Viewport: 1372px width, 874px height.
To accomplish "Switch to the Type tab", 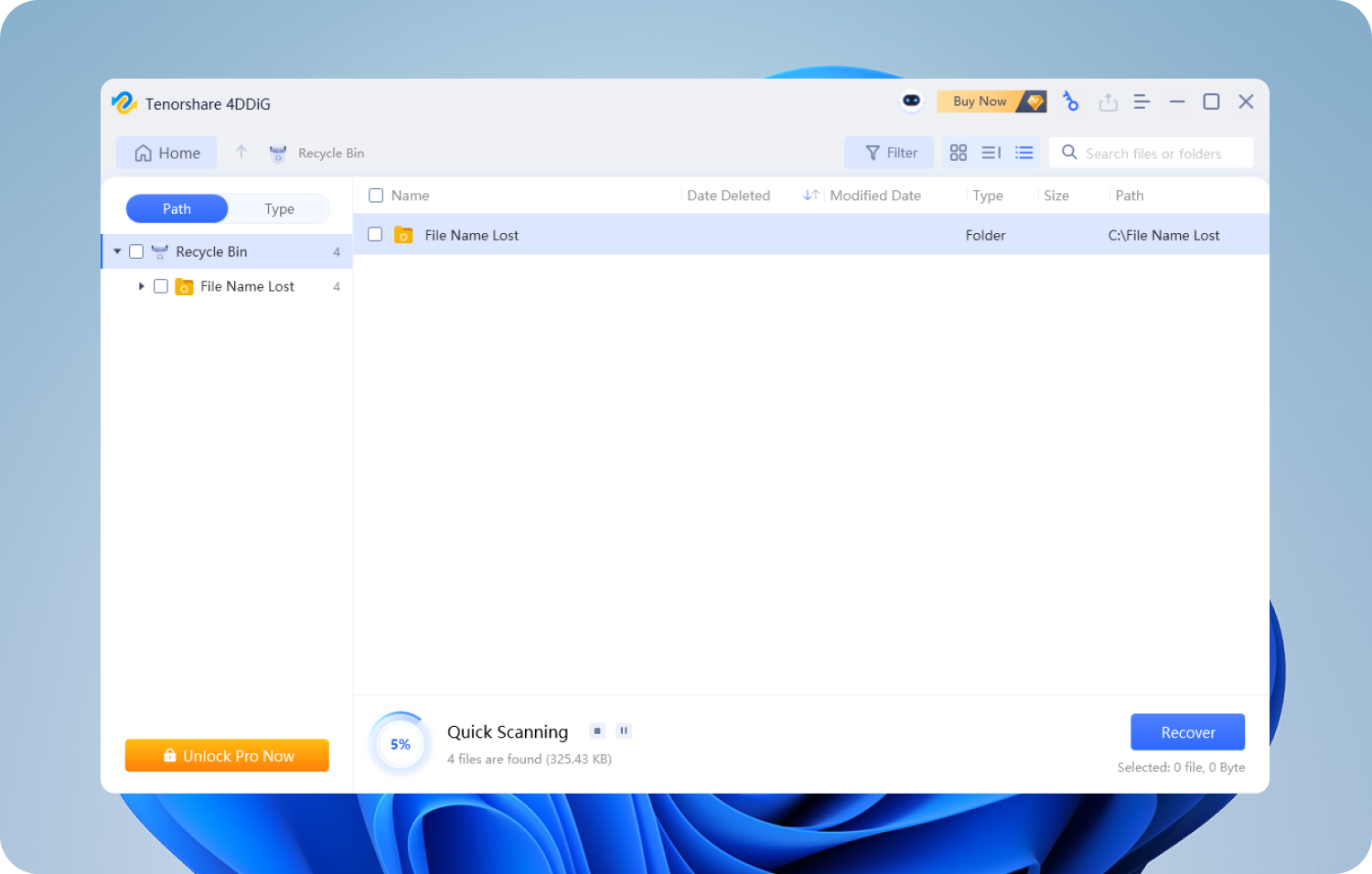I will click(x=279, y=208).
